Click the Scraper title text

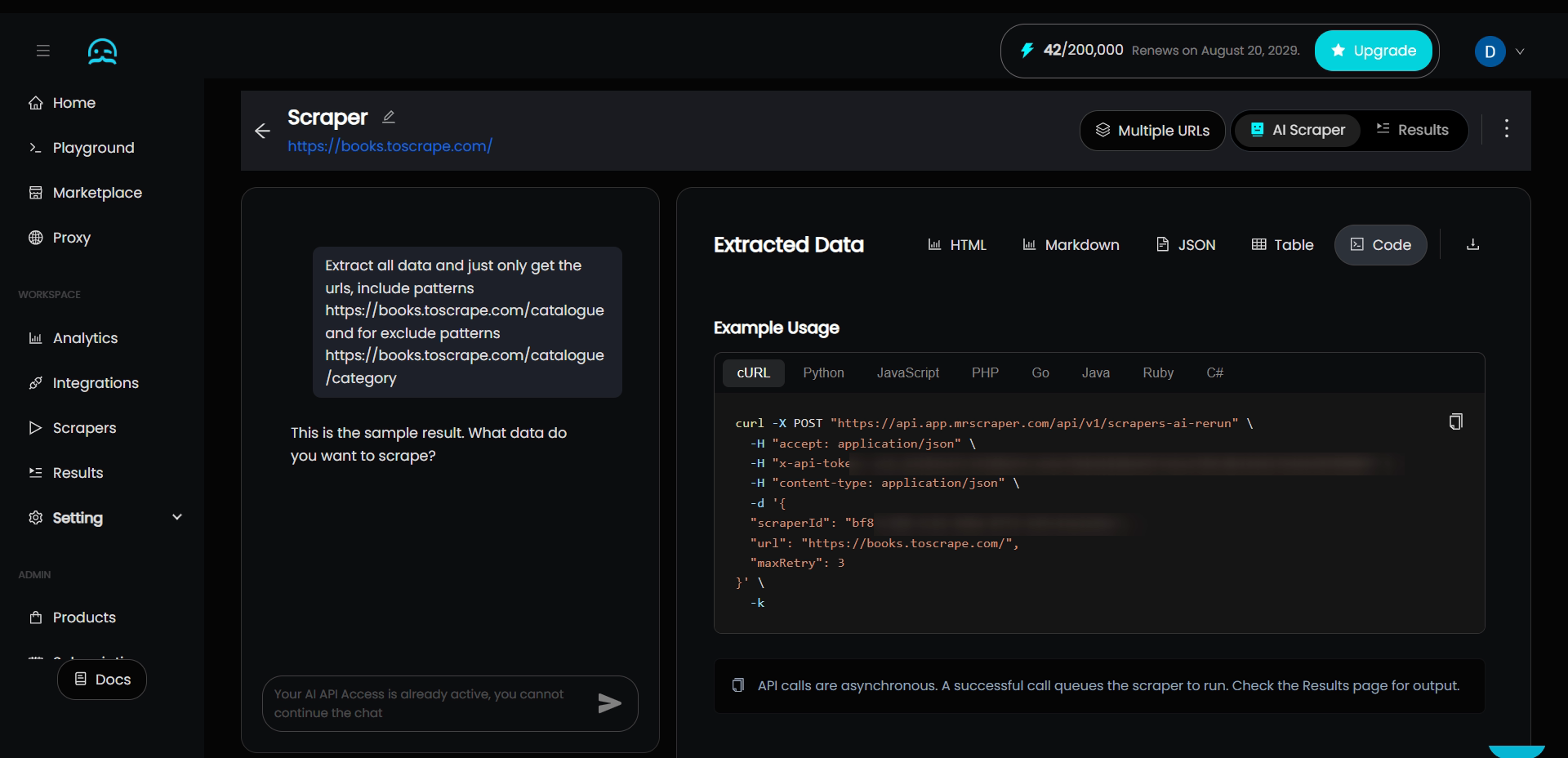[x=327, y=118]
